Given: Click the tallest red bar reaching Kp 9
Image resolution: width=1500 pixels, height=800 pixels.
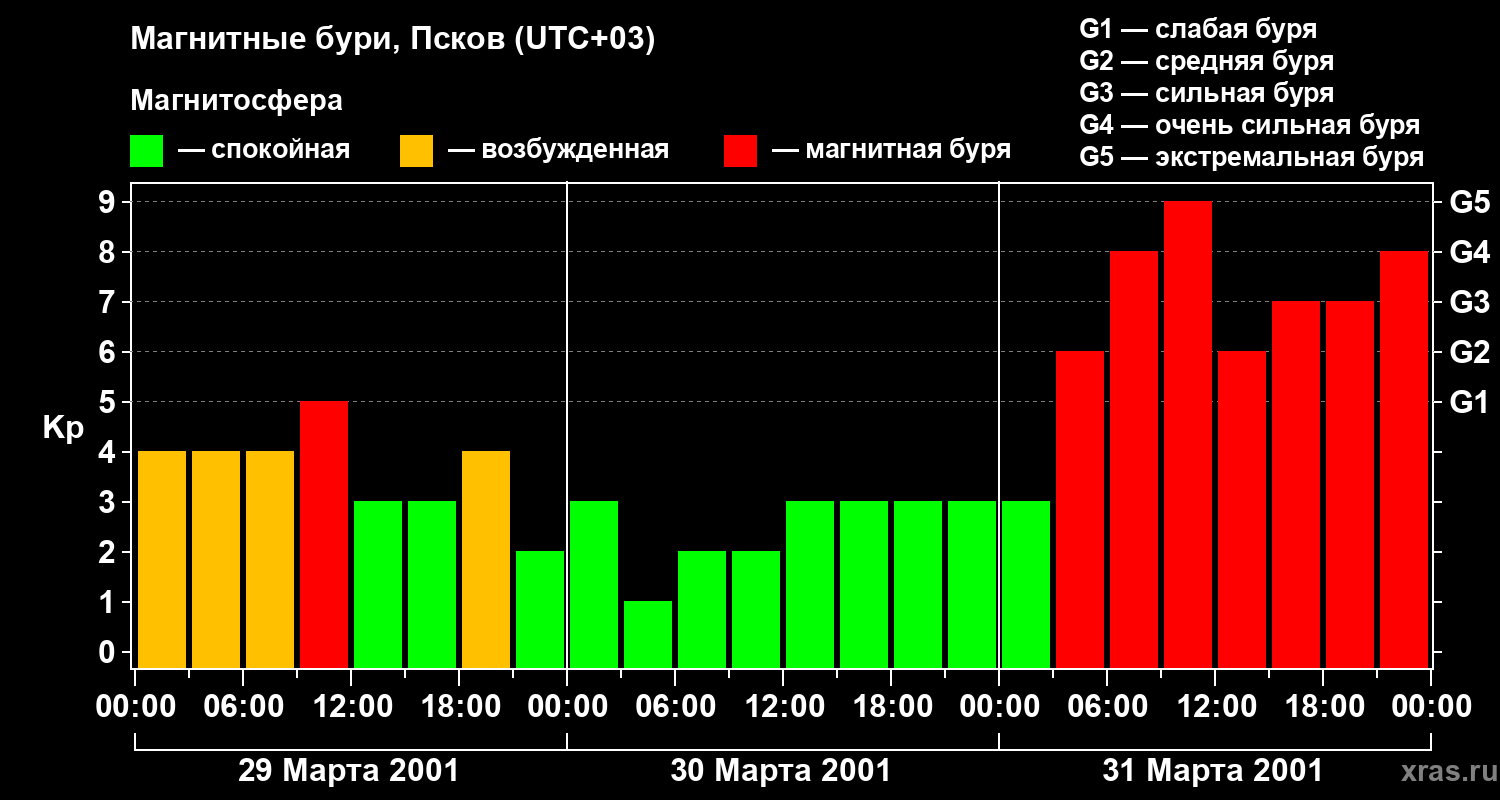Looking at the screenshot, I should [1188, 434].
